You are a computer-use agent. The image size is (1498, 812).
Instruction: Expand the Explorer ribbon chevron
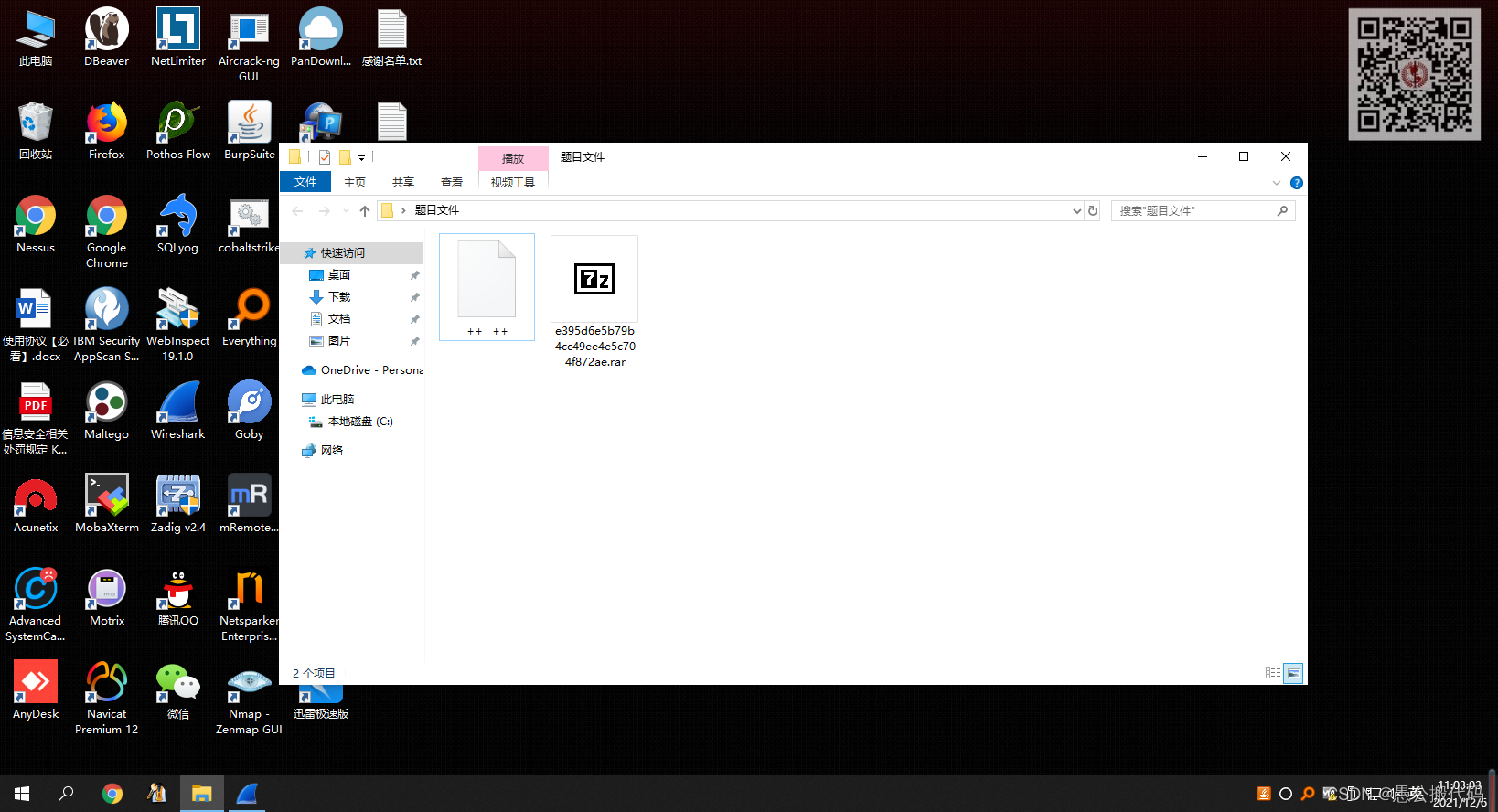1277,183
